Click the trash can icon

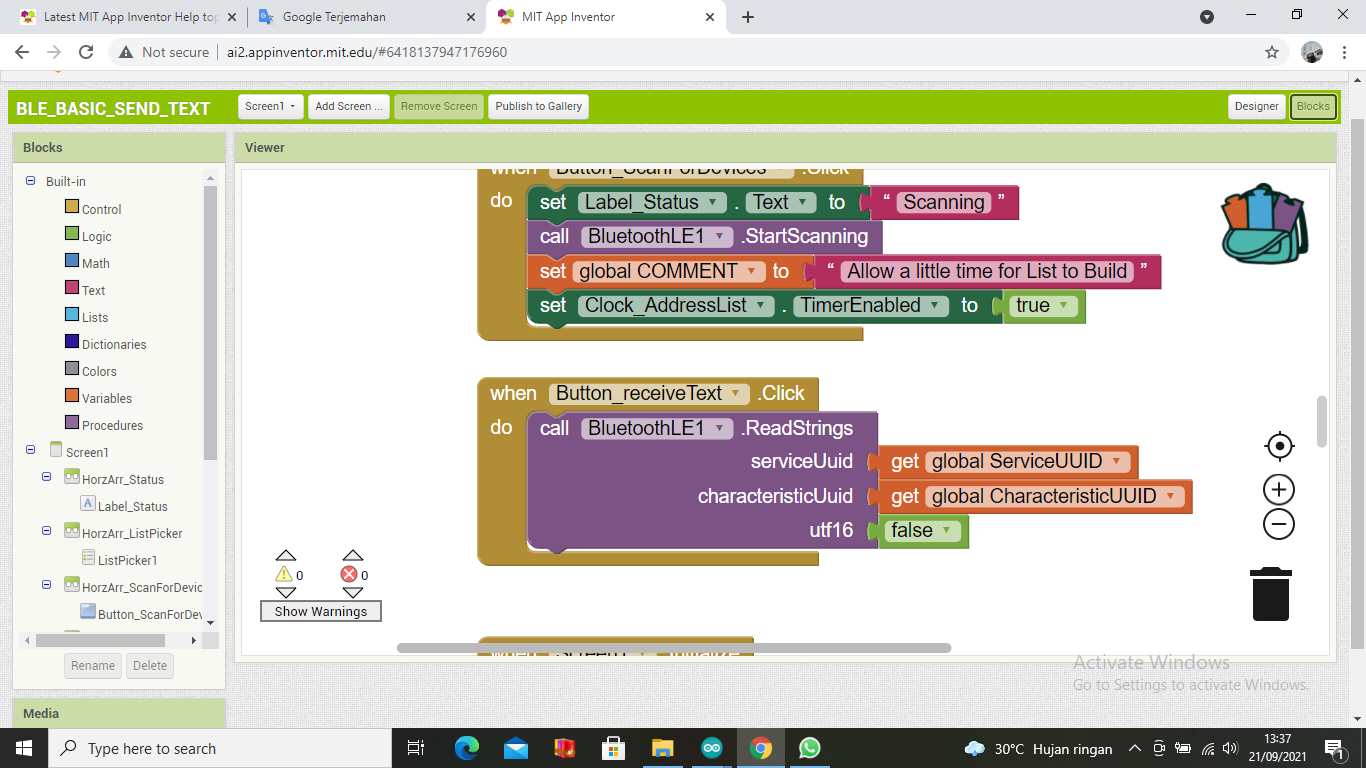pos(1270,594)
